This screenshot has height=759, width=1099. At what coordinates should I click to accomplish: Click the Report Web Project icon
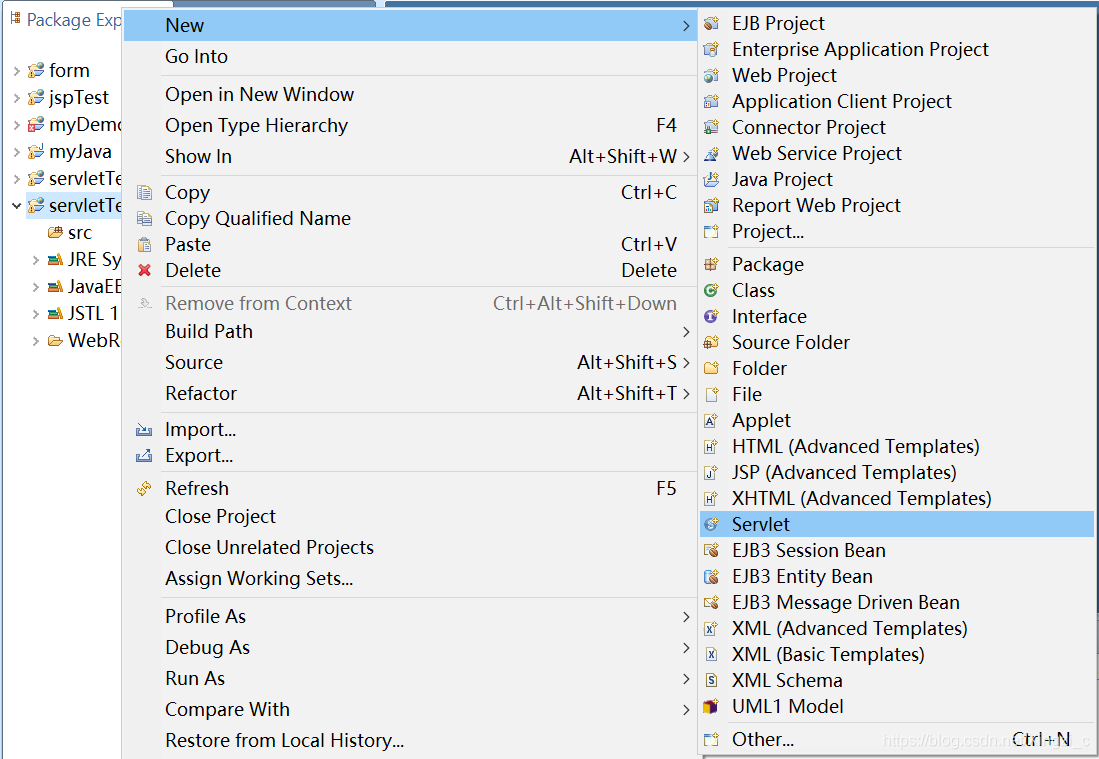coord(711,205)
